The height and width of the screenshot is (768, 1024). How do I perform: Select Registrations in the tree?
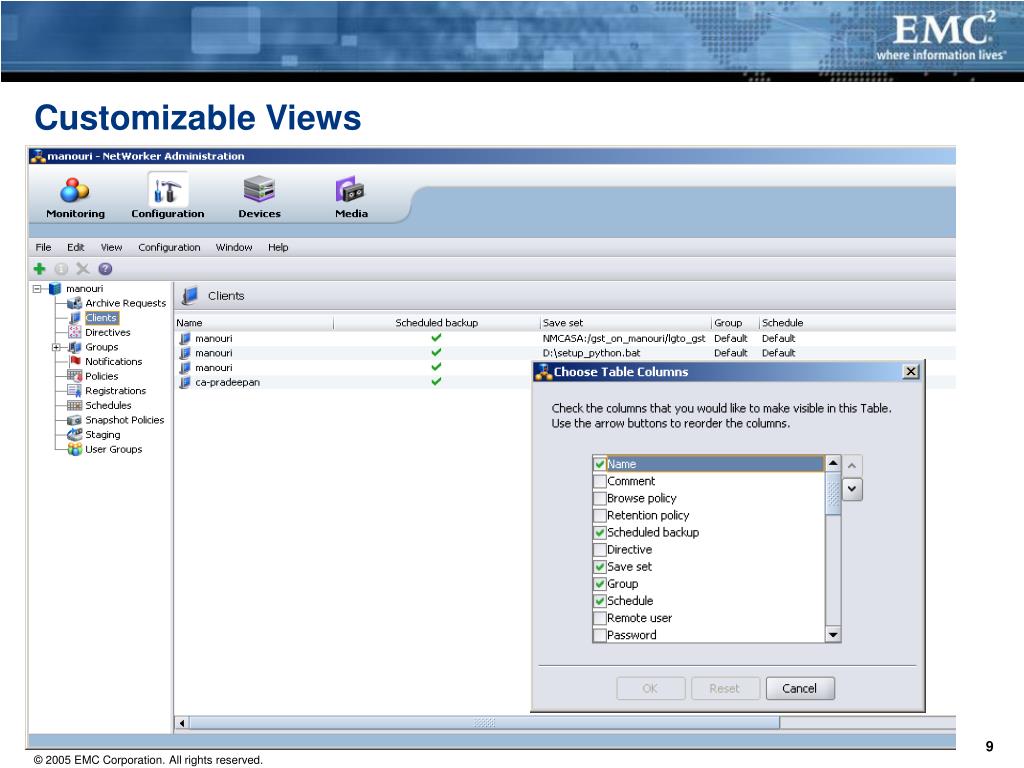click(x=115, y=391)
